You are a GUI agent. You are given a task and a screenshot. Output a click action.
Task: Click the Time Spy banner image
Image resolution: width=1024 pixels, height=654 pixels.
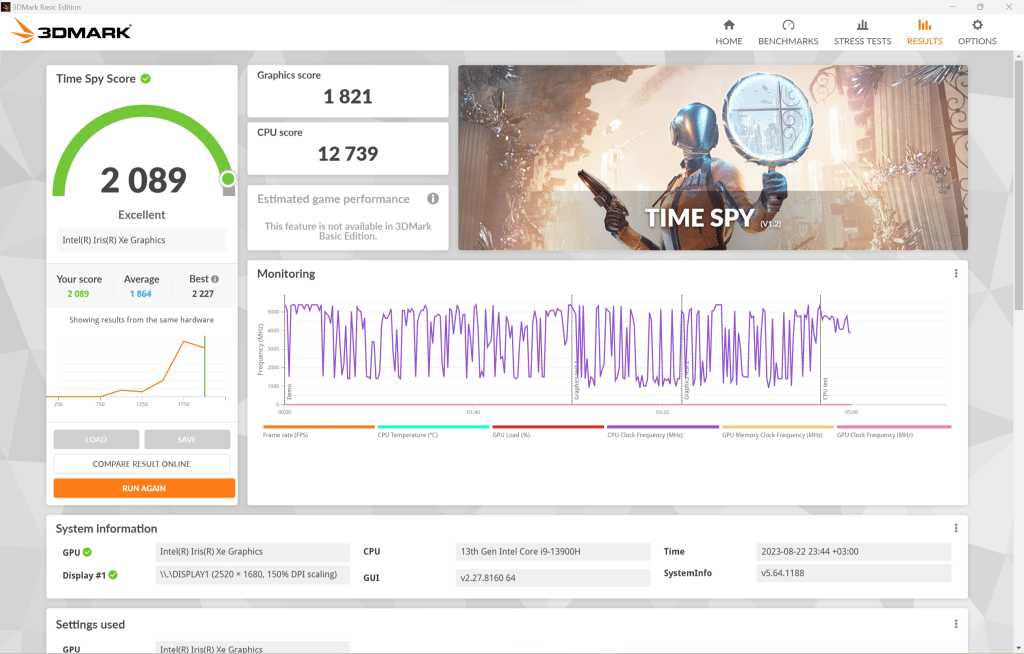click(712, 157)
